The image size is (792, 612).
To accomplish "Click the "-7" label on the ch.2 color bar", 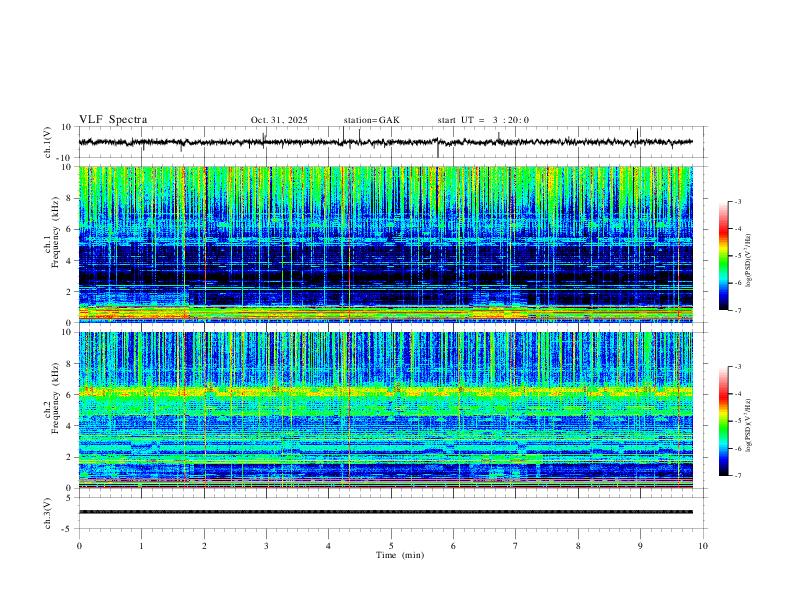I will pos(737,476).
